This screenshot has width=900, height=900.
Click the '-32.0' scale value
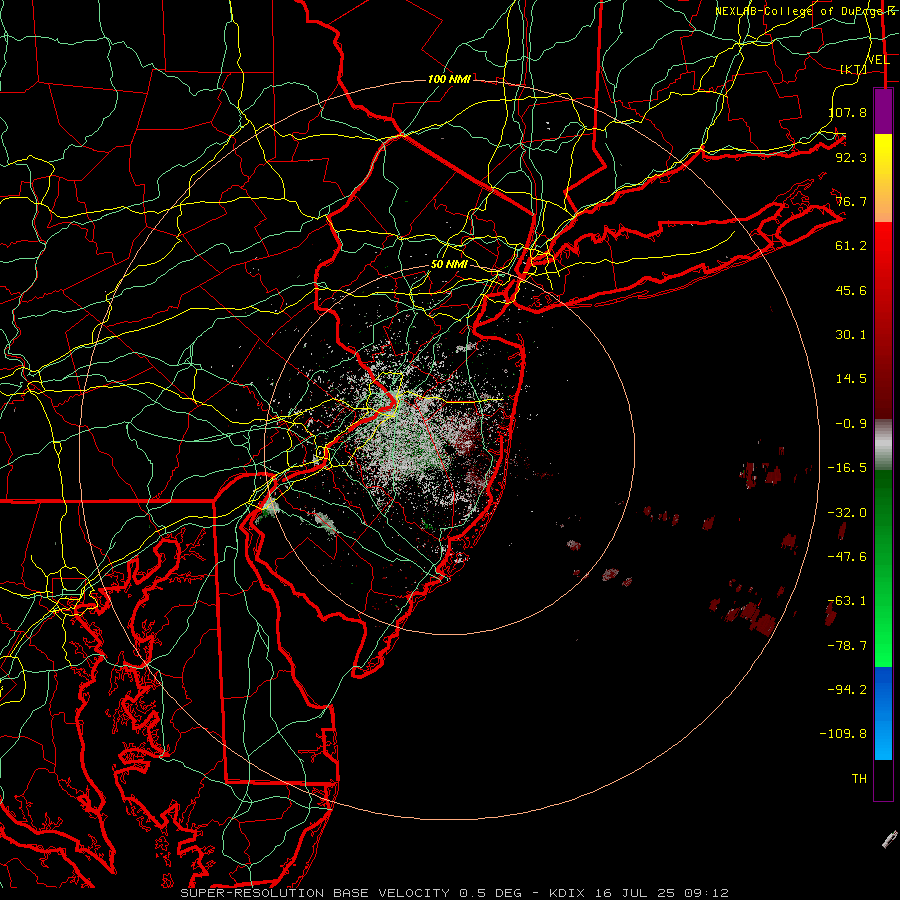point(847,512)
